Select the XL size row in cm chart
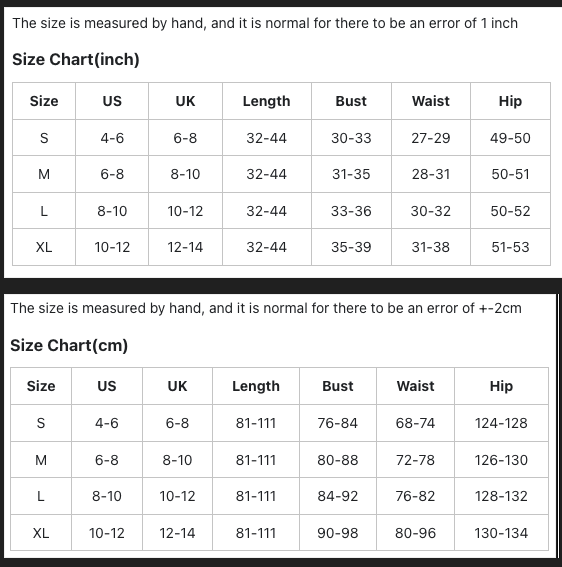This screenshot has height=567, width=562. [x=279, y=533]
